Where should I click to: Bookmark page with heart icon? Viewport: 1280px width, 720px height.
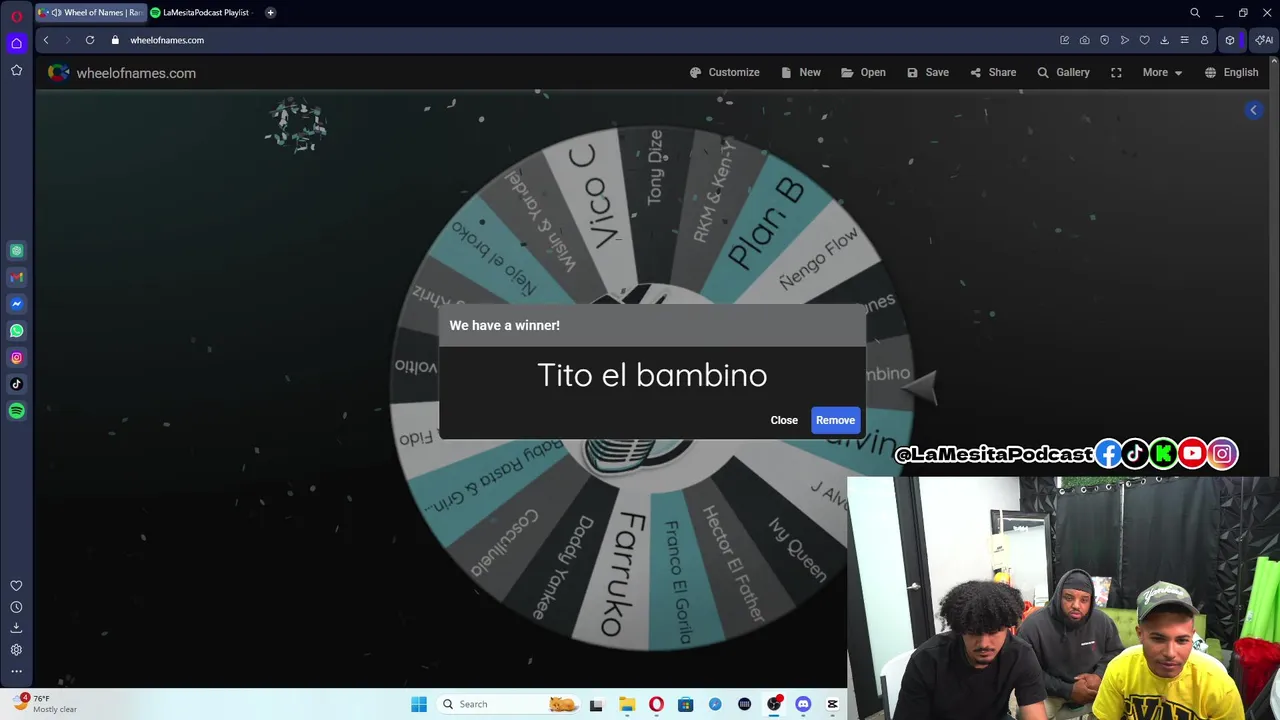point(1145,40)
